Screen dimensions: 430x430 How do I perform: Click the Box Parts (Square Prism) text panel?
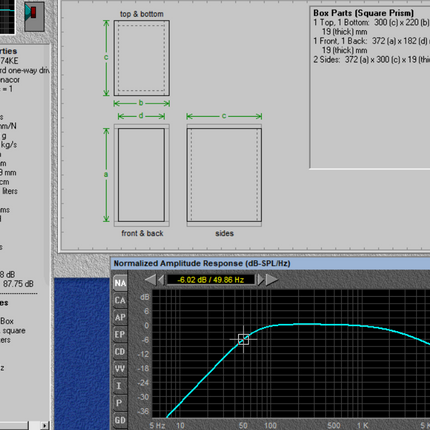tap(370, 88)
